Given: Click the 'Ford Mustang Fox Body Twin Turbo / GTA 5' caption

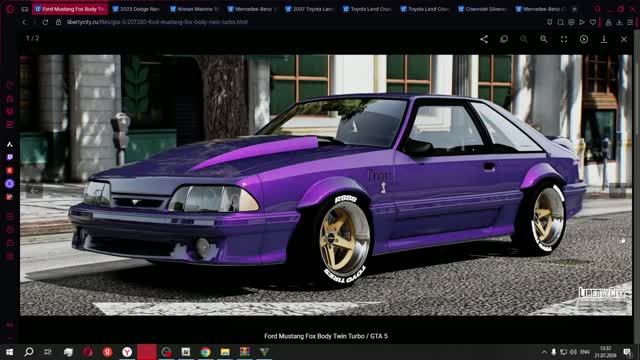Looking at the screenshot, I should 326,336.
